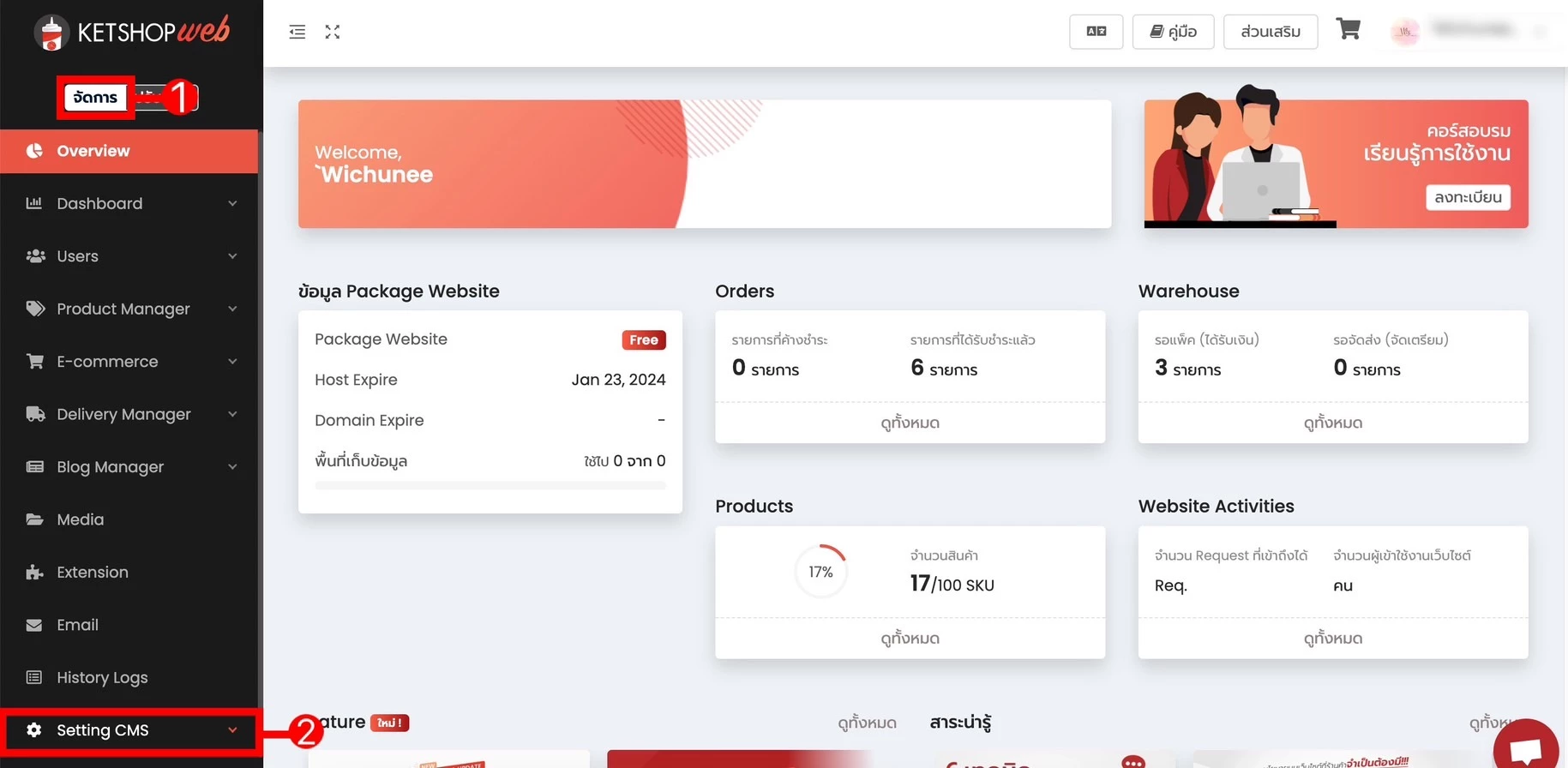This screenshot has width=1568, height=768.
Task: Open the History Logs menu item
Action: pos(102,678)
